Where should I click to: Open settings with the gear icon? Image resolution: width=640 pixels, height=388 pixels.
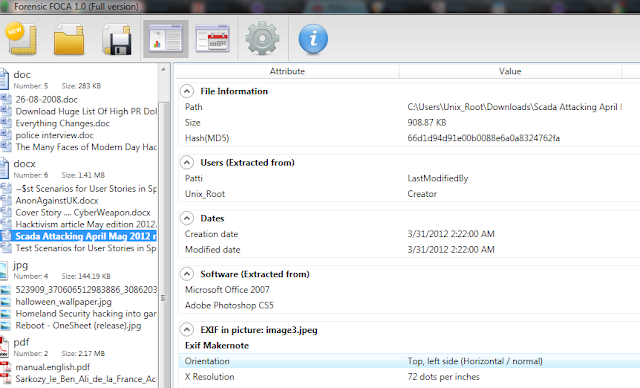coord(262,39)
